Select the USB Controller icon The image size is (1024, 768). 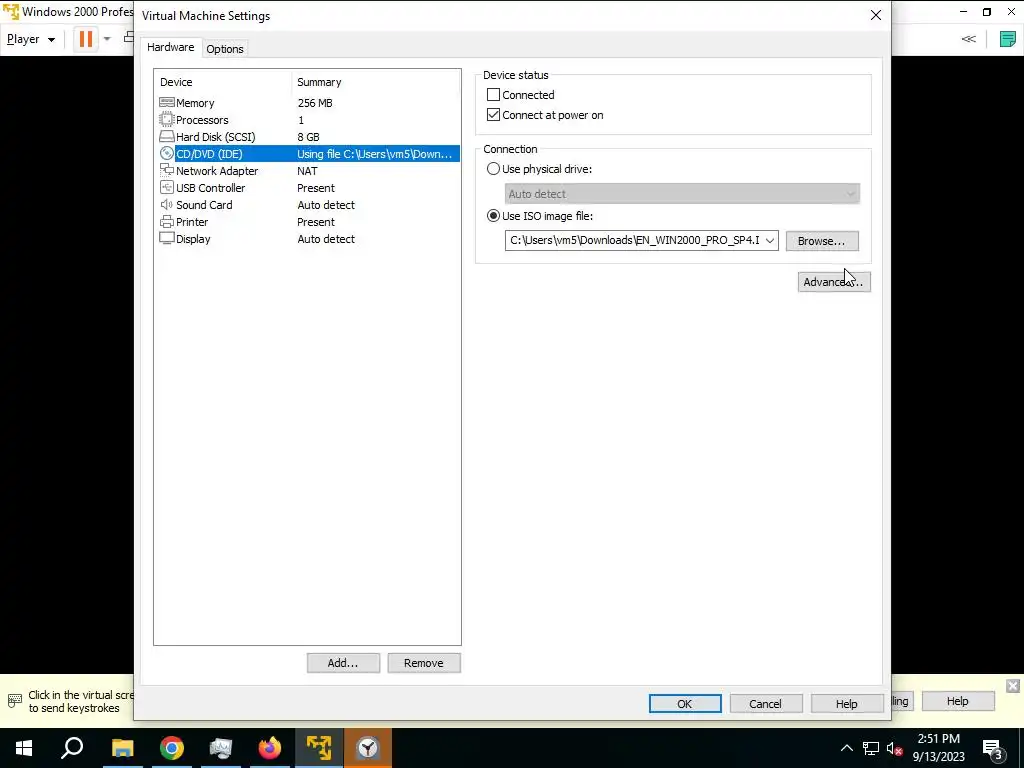(167, 187)
